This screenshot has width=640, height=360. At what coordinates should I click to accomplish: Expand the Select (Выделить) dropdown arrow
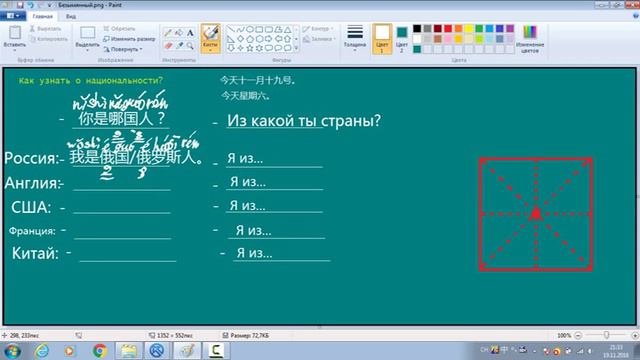[x=87, y=50]
